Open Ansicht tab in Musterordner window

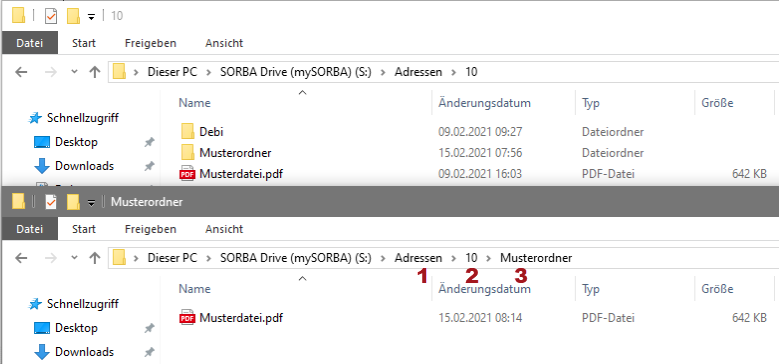[224, 229]
